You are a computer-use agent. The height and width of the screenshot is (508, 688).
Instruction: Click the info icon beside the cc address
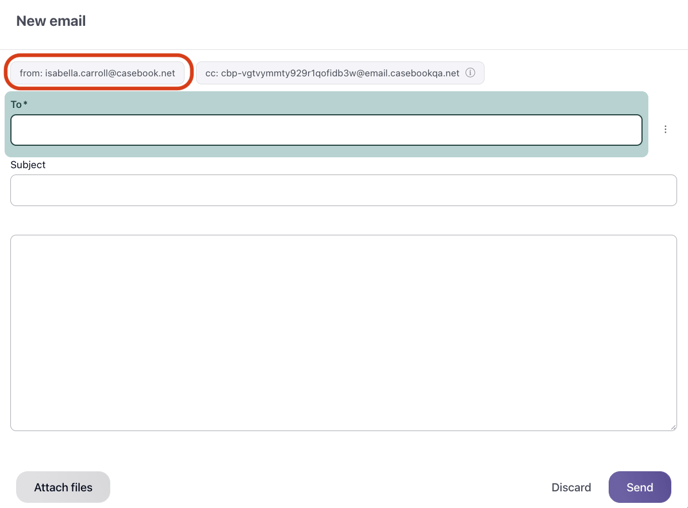470,73
